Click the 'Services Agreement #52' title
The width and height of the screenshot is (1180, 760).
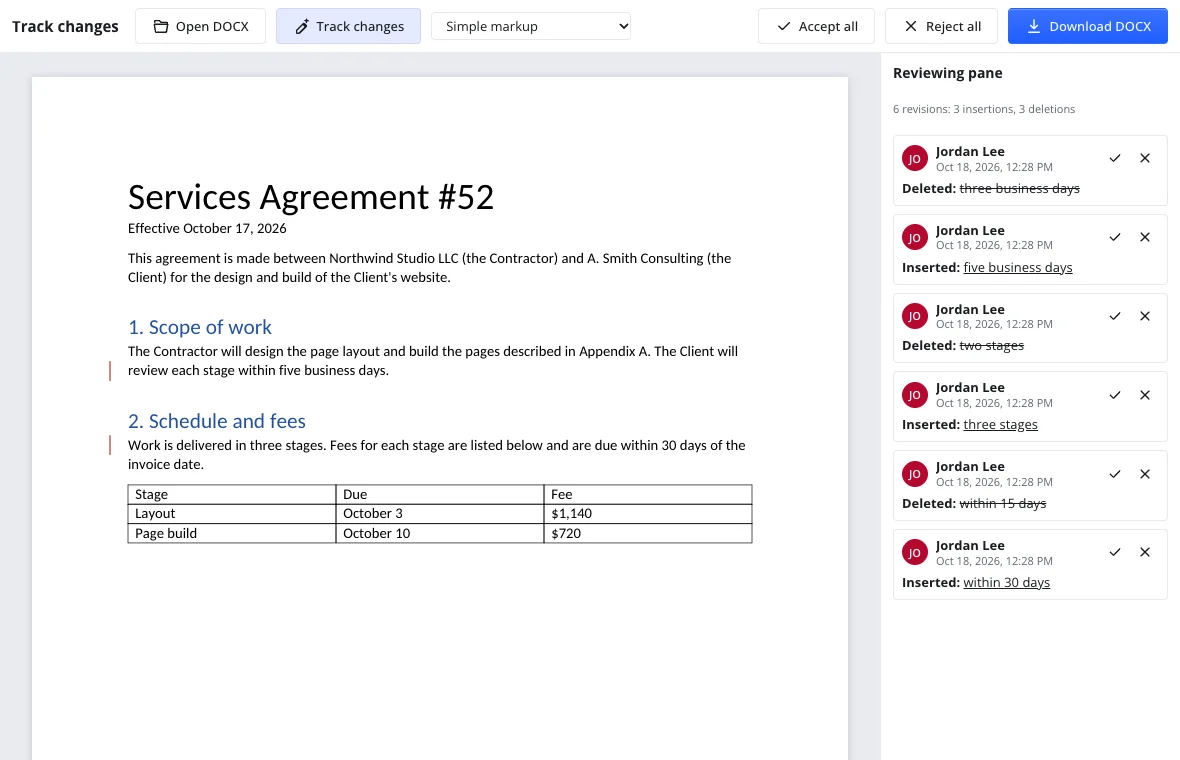[311, 197]
